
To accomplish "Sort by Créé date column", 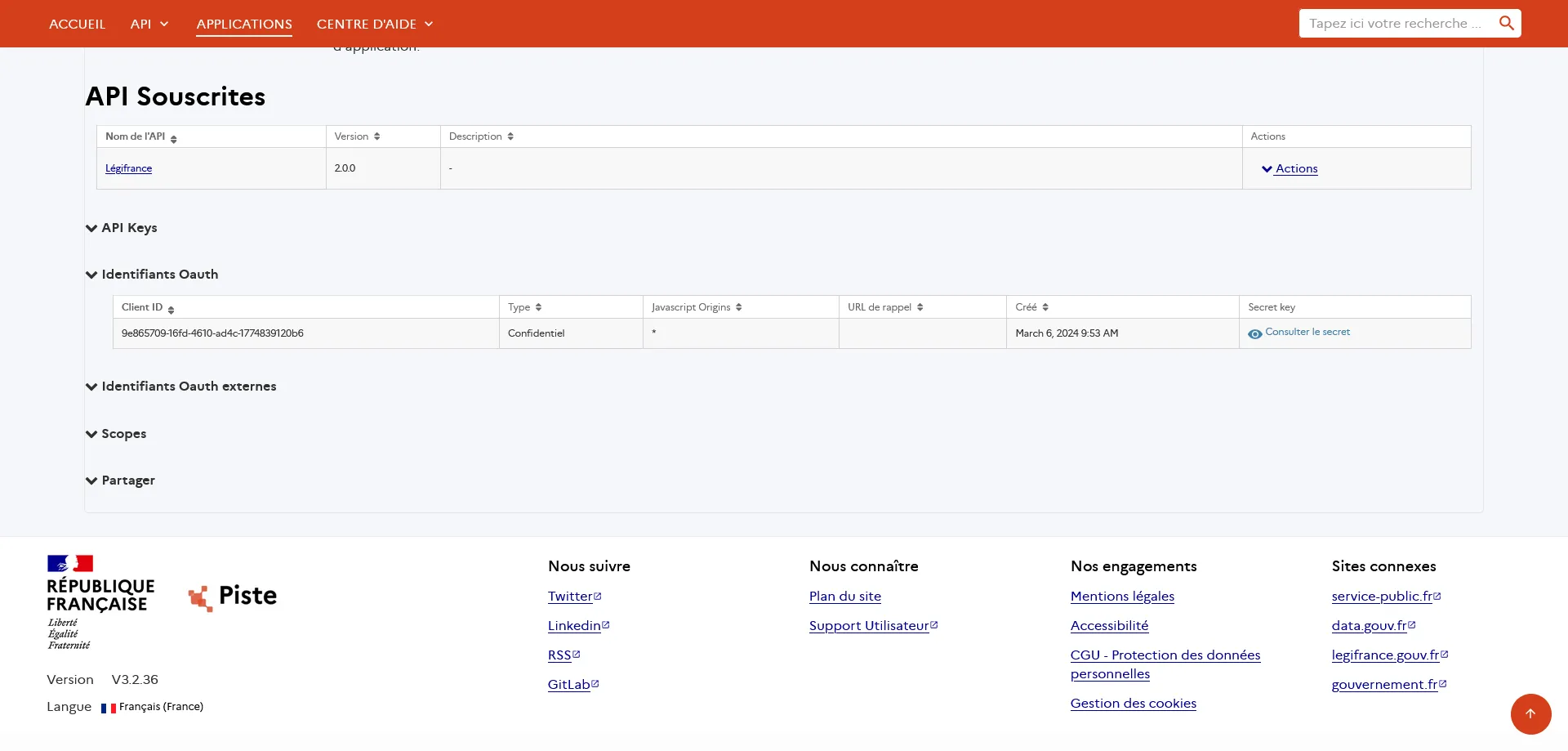I will pos(1045,307).
